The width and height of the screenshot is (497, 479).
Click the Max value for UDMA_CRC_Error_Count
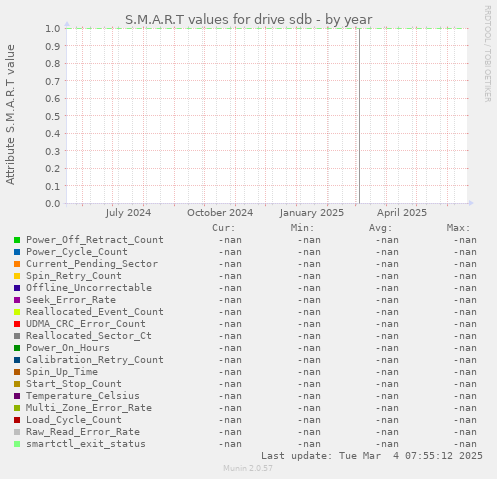(x=465, y=324)
